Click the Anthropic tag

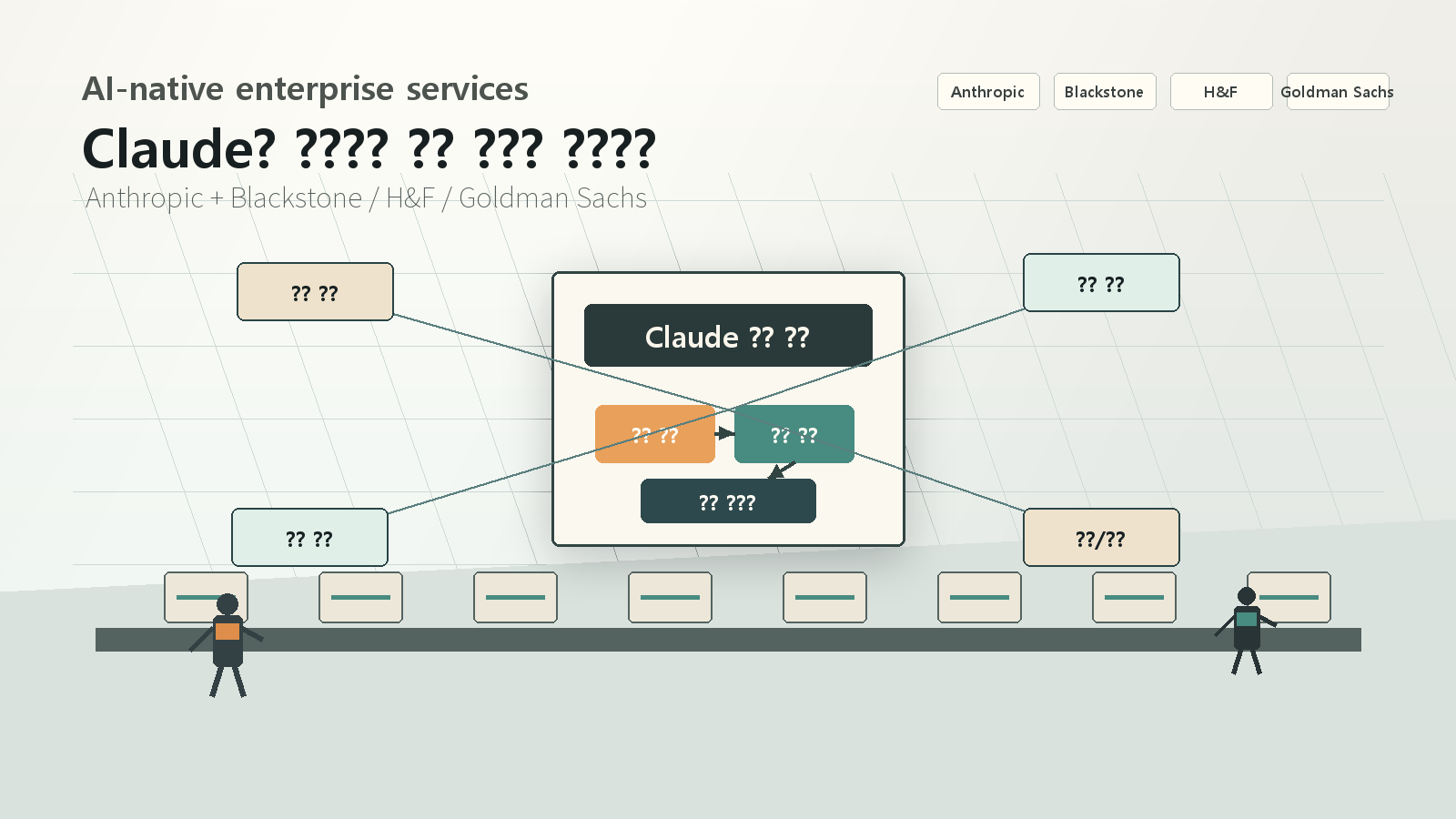pyautogui.click(x=988, y=92)
